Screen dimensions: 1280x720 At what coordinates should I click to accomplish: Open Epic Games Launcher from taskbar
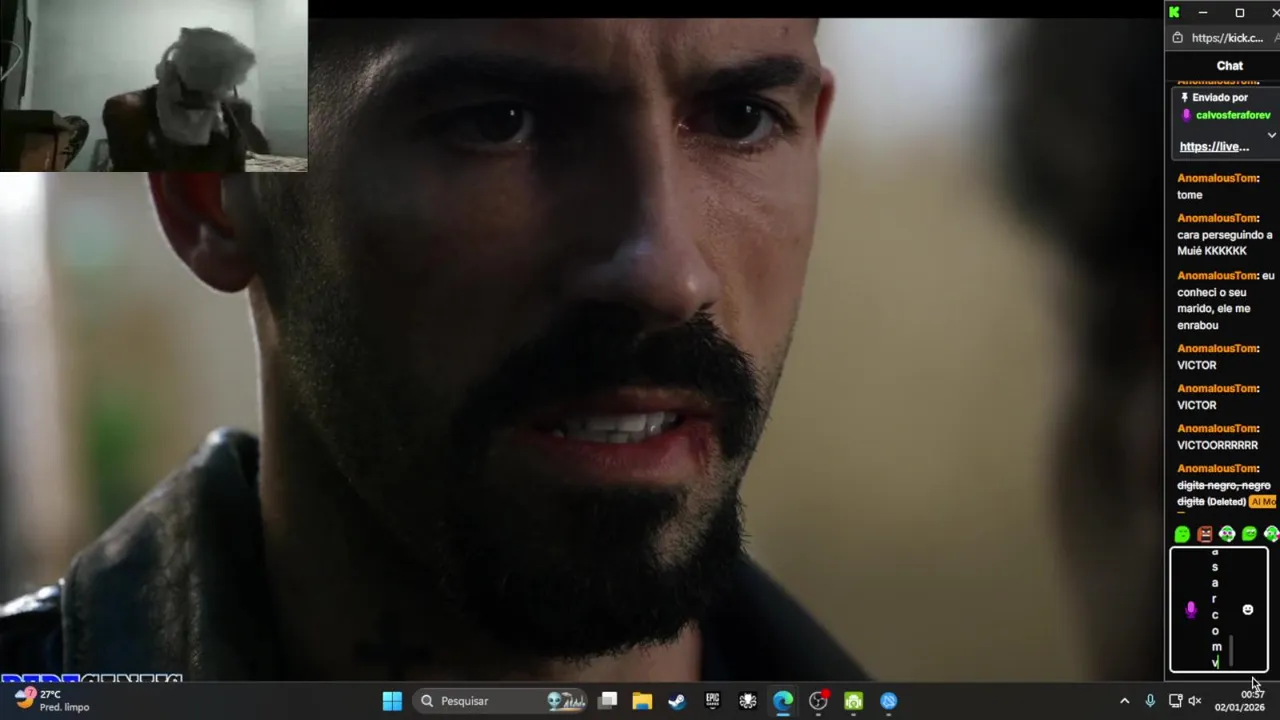pos(712,701)
